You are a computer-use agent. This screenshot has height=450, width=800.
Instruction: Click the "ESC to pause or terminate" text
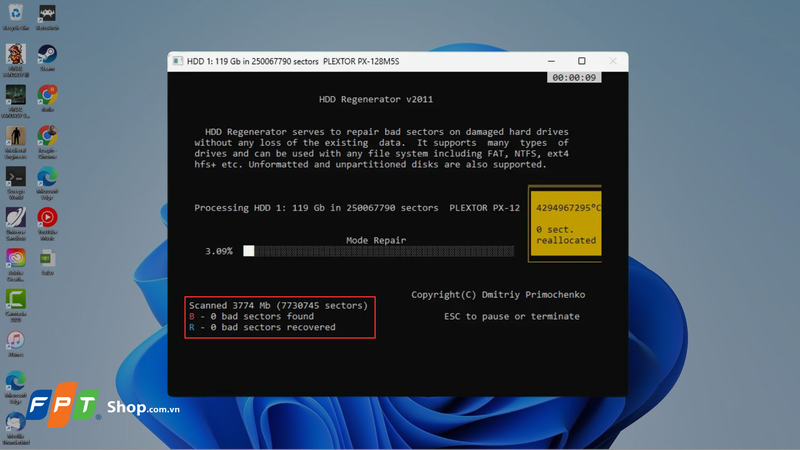coord(512,316)
